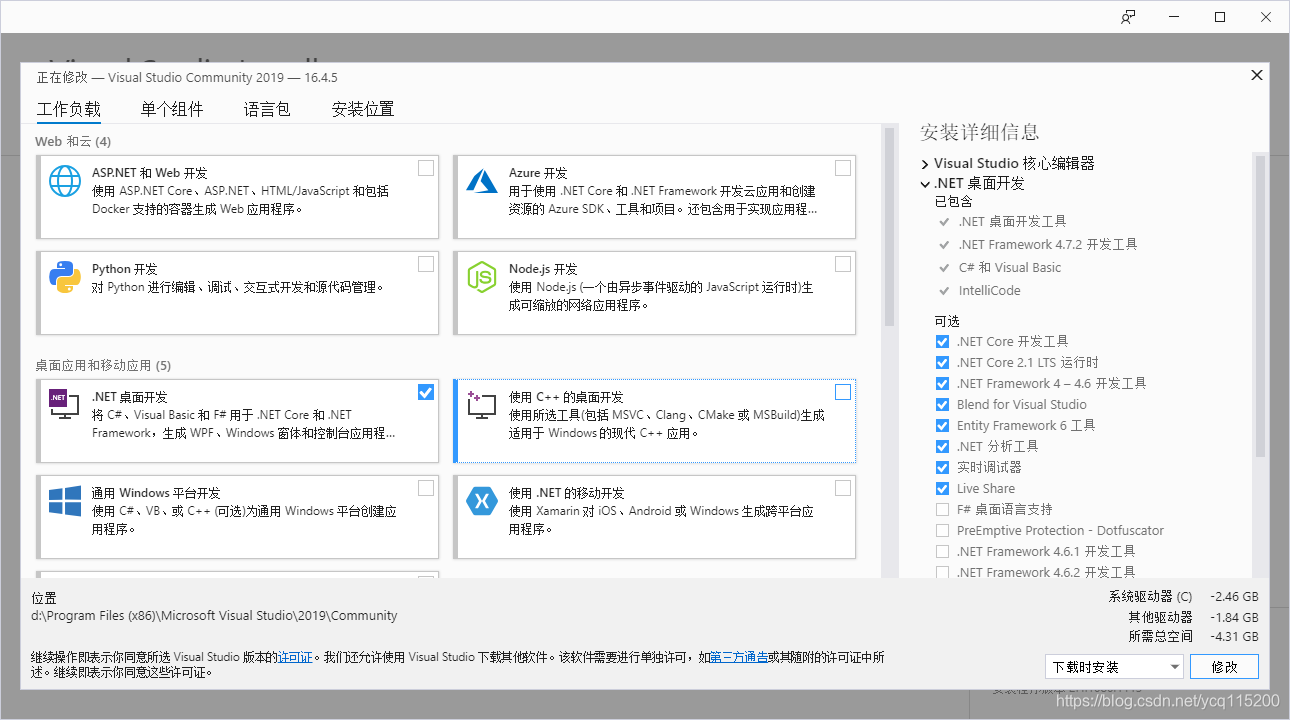
Task: Switch to the 工作负载 tab
Action: [69, 109]
